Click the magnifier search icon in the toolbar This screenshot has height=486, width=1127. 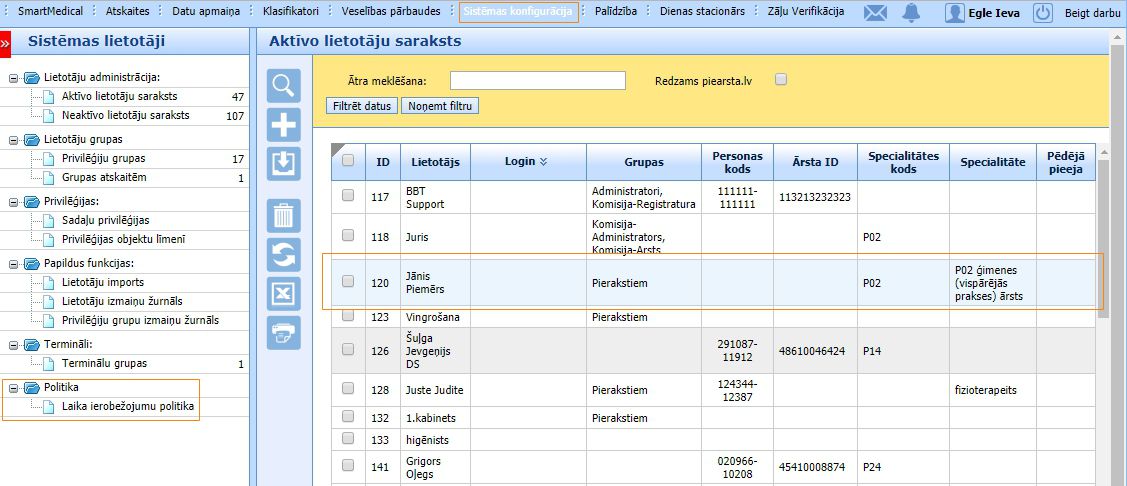pos(284,86)
